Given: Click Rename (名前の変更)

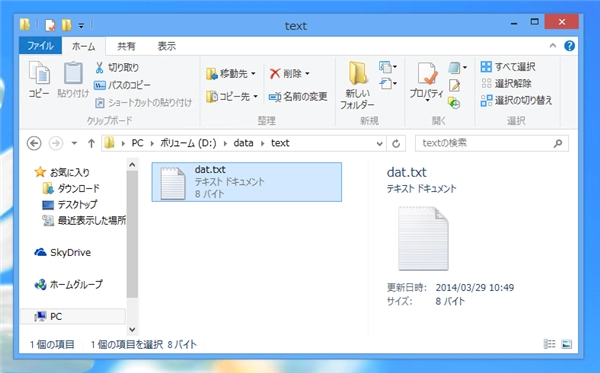Looking at the screenshot, I should [x=298, y=96].
